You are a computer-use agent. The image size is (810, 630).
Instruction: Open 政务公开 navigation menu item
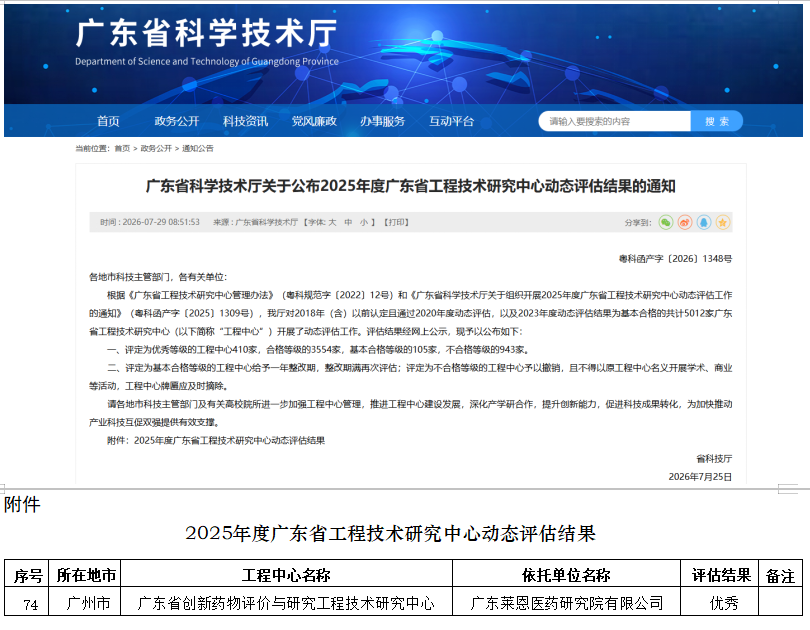coord(177,121)
